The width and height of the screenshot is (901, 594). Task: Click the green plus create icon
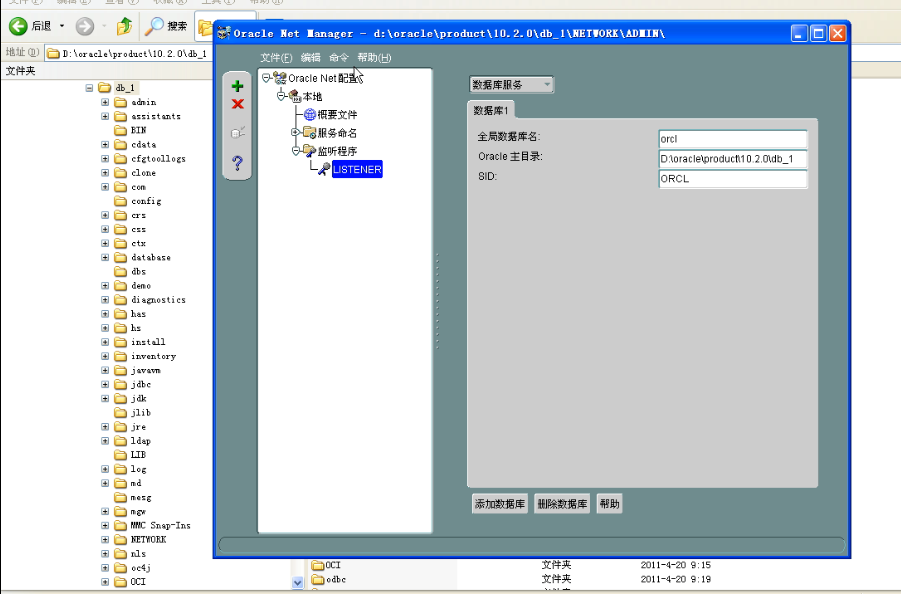237,86
